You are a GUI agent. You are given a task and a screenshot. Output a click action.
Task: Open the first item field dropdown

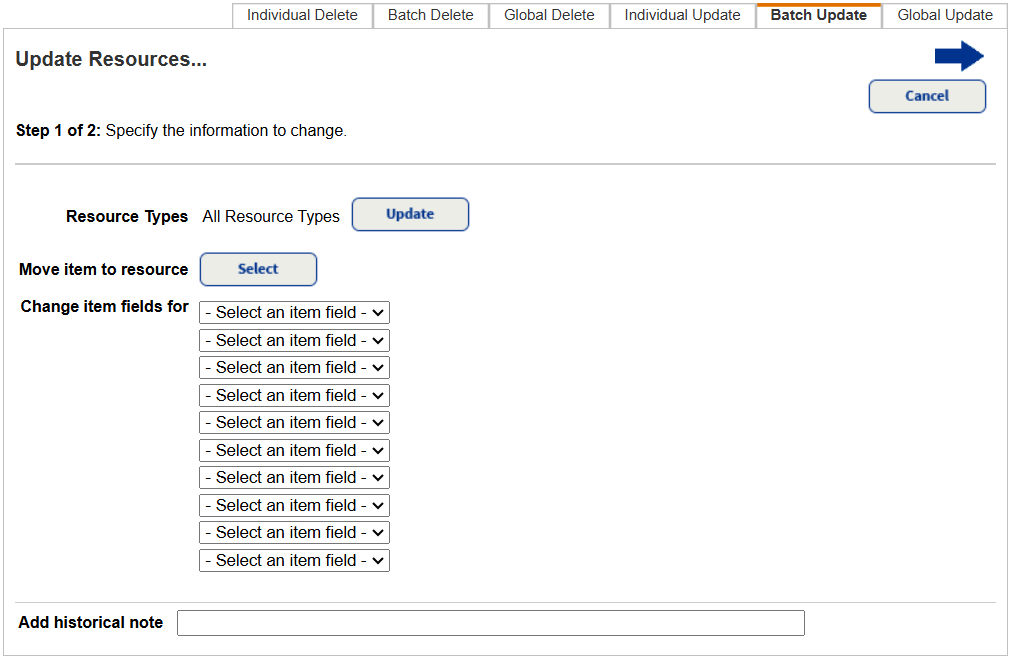294,312
